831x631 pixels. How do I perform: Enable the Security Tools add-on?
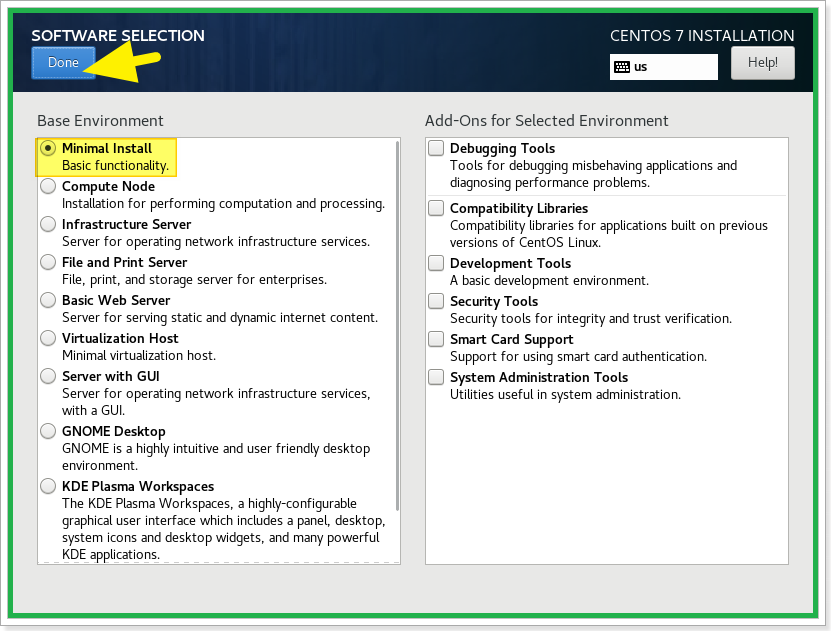436,301
